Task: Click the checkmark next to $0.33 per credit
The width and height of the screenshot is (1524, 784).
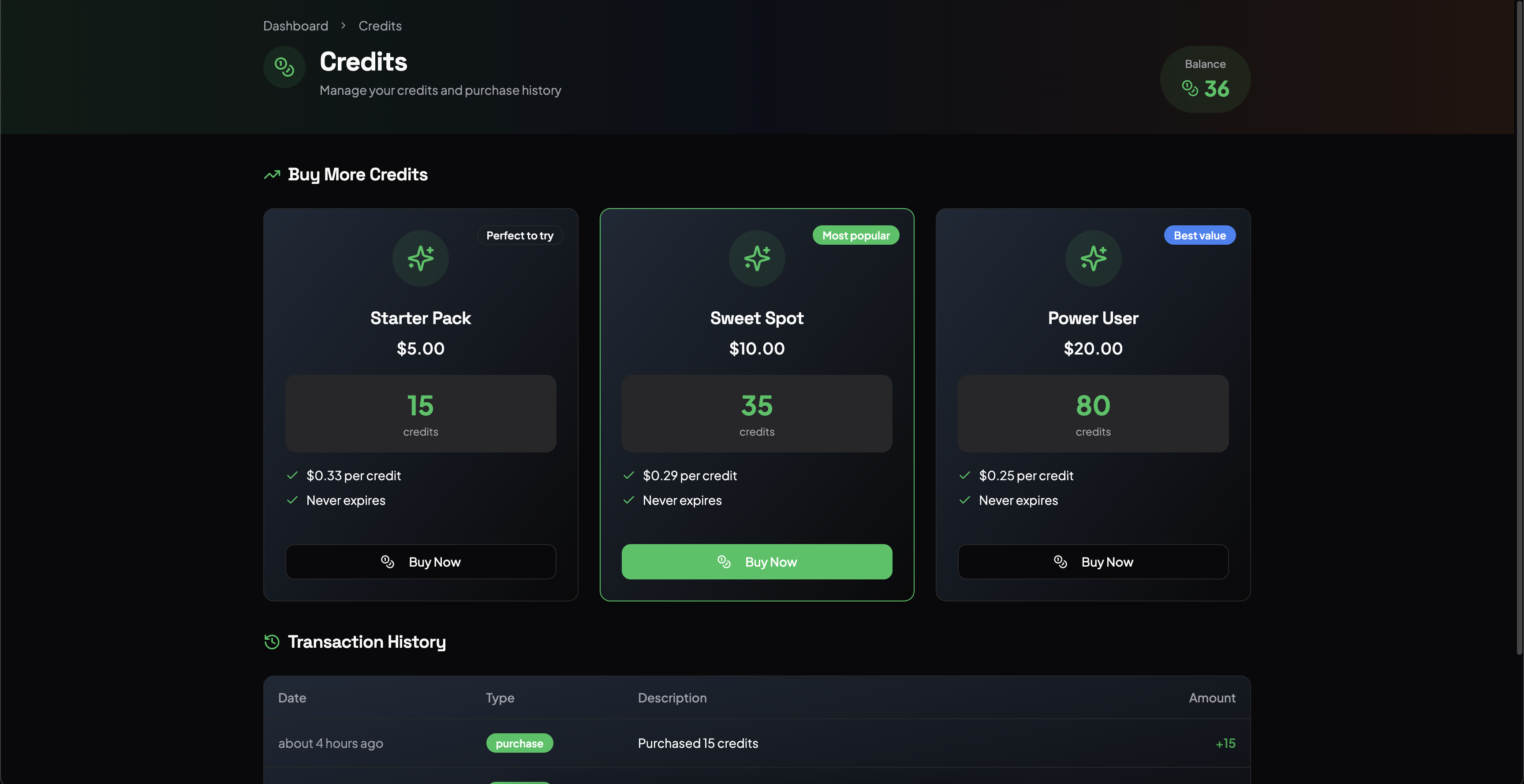Action: click(x=292, y=475)
